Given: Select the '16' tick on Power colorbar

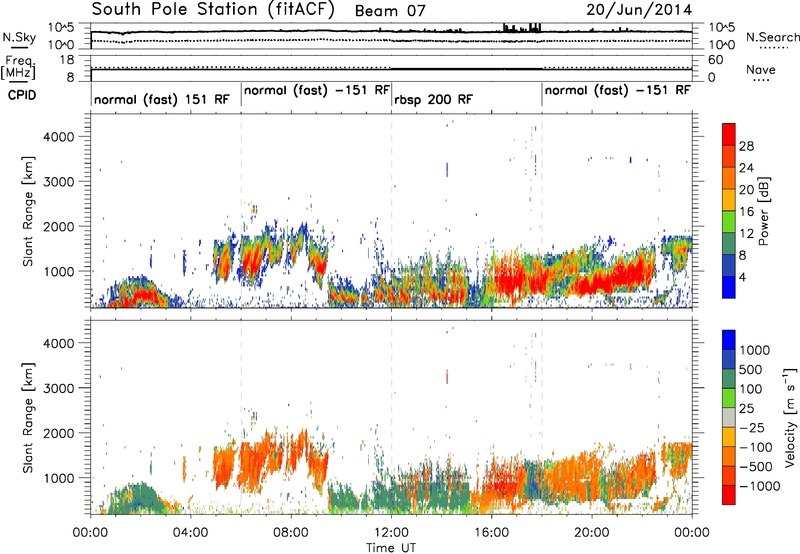Looking at the screenshot, I should tap(746, 212).
